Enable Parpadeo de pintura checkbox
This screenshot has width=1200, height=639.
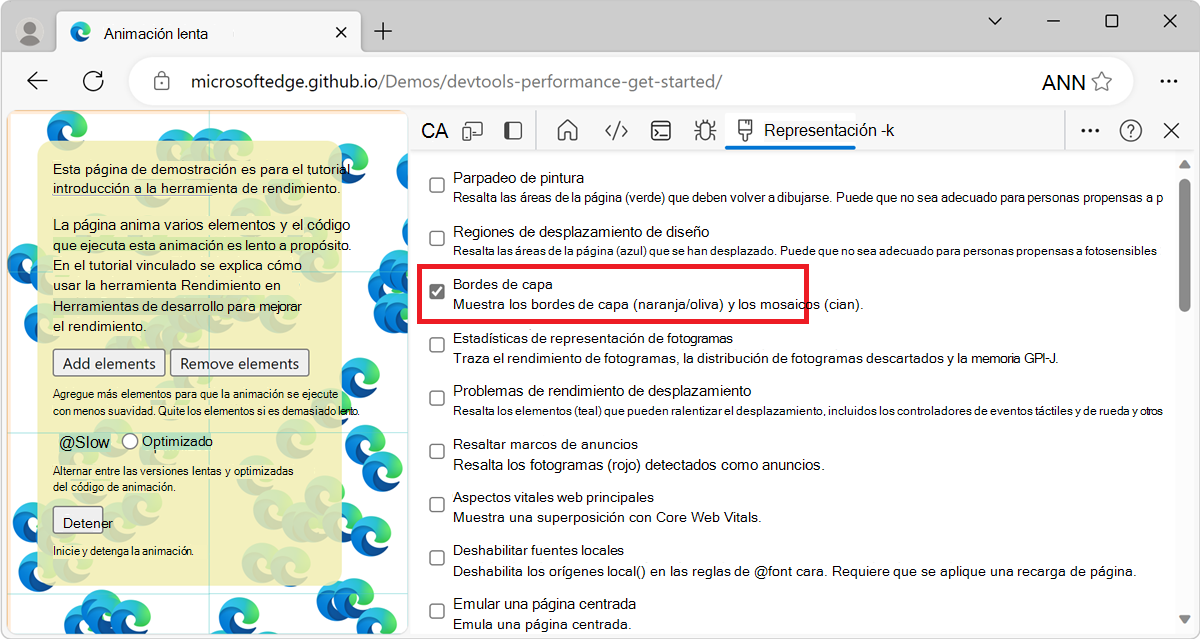(x=437, y=185)
